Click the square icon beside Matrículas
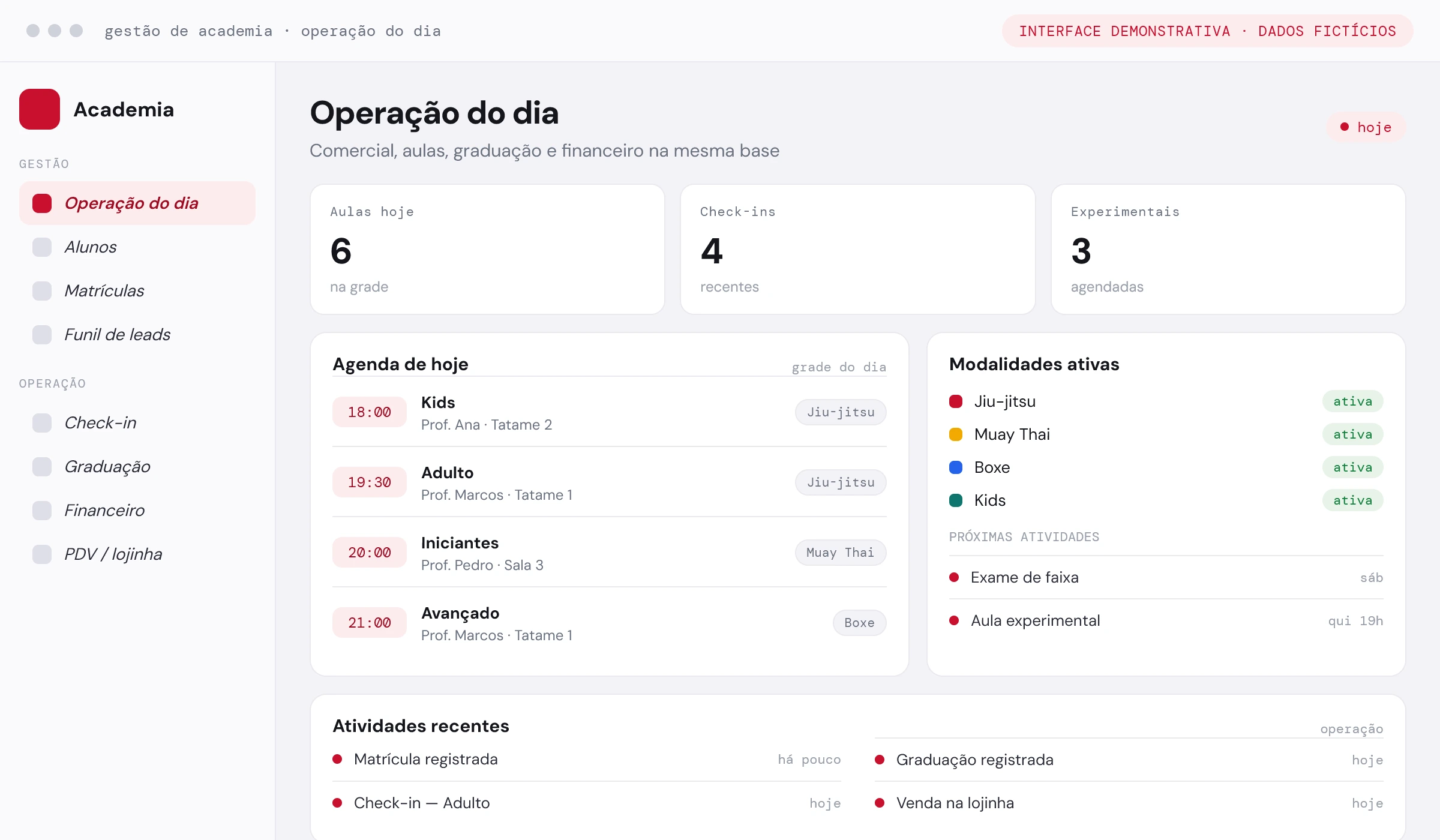The image size is (1440, 840). (42, 291)
